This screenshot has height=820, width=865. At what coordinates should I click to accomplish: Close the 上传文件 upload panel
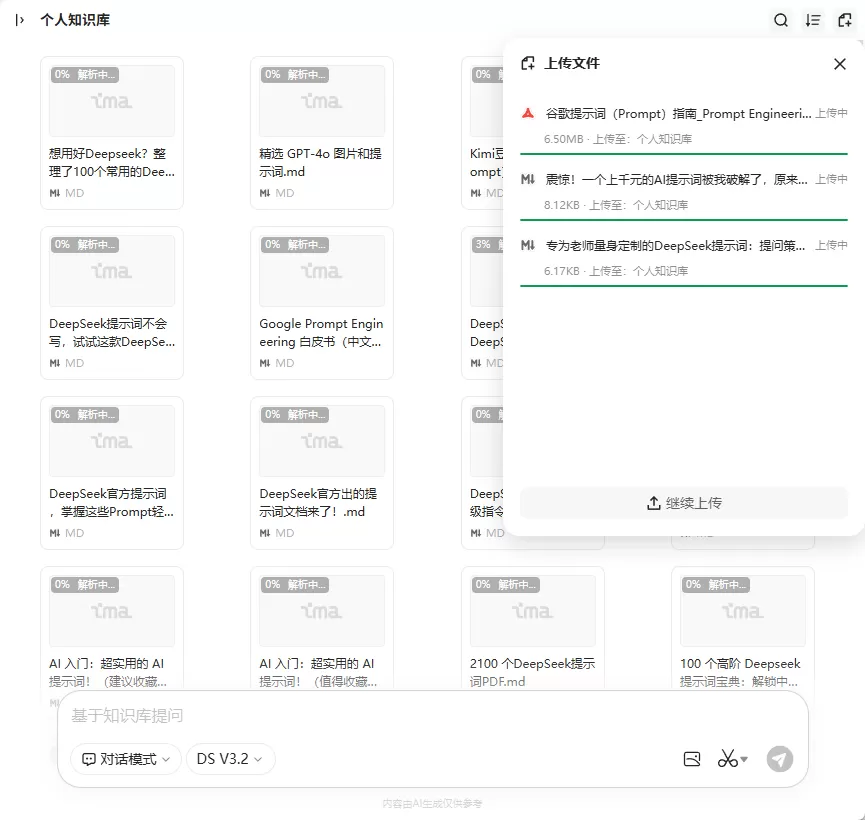pos(840,64)
